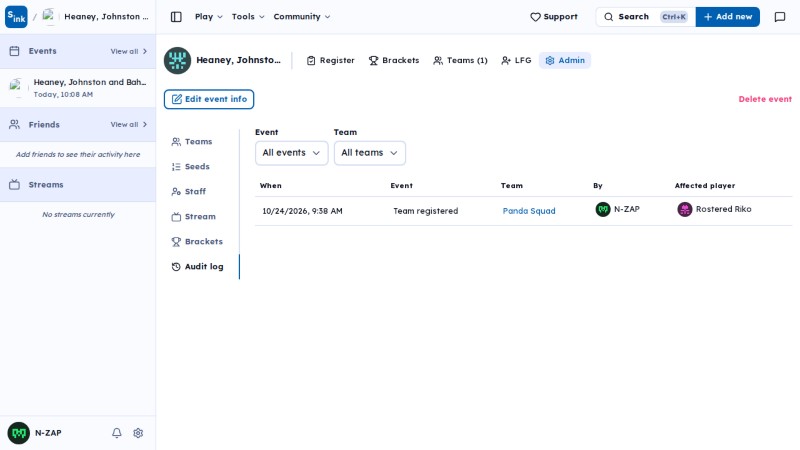Open the Teams (1) tab
Viewport: 800px width, 450px height.
pos(460,60)
